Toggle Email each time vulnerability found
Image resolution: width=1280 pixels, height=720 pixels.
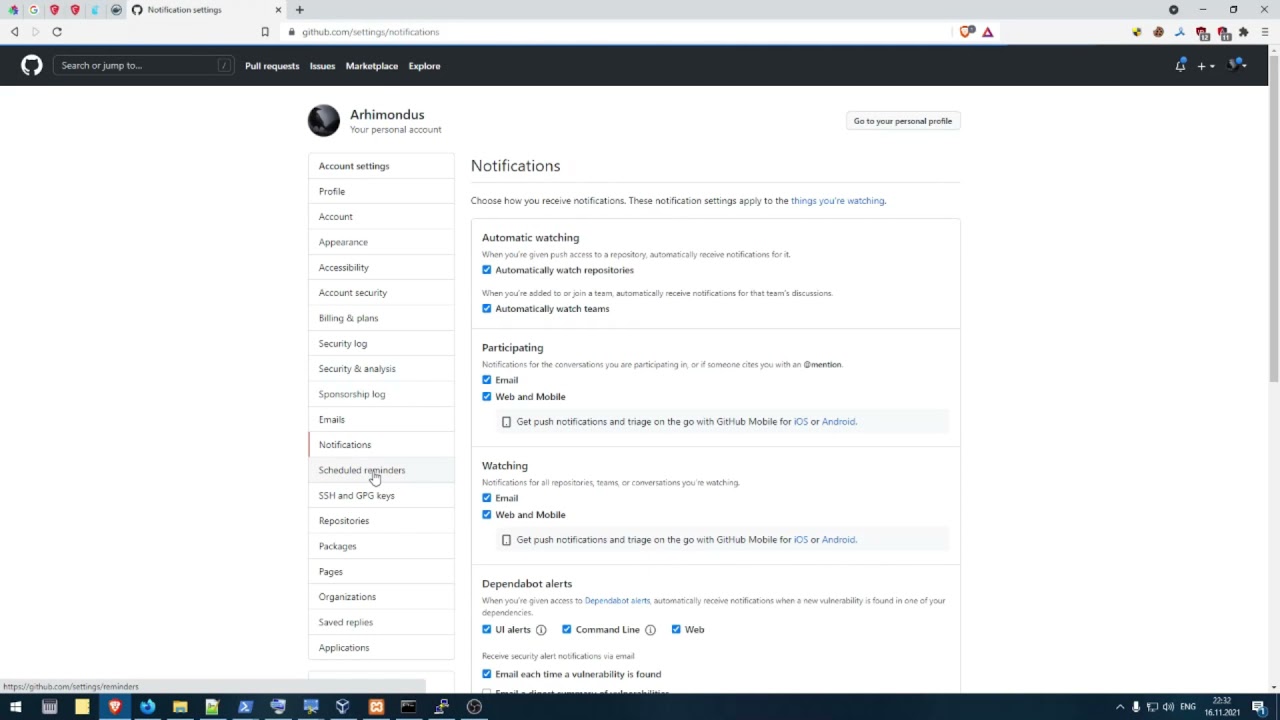[x=487, y=674]
